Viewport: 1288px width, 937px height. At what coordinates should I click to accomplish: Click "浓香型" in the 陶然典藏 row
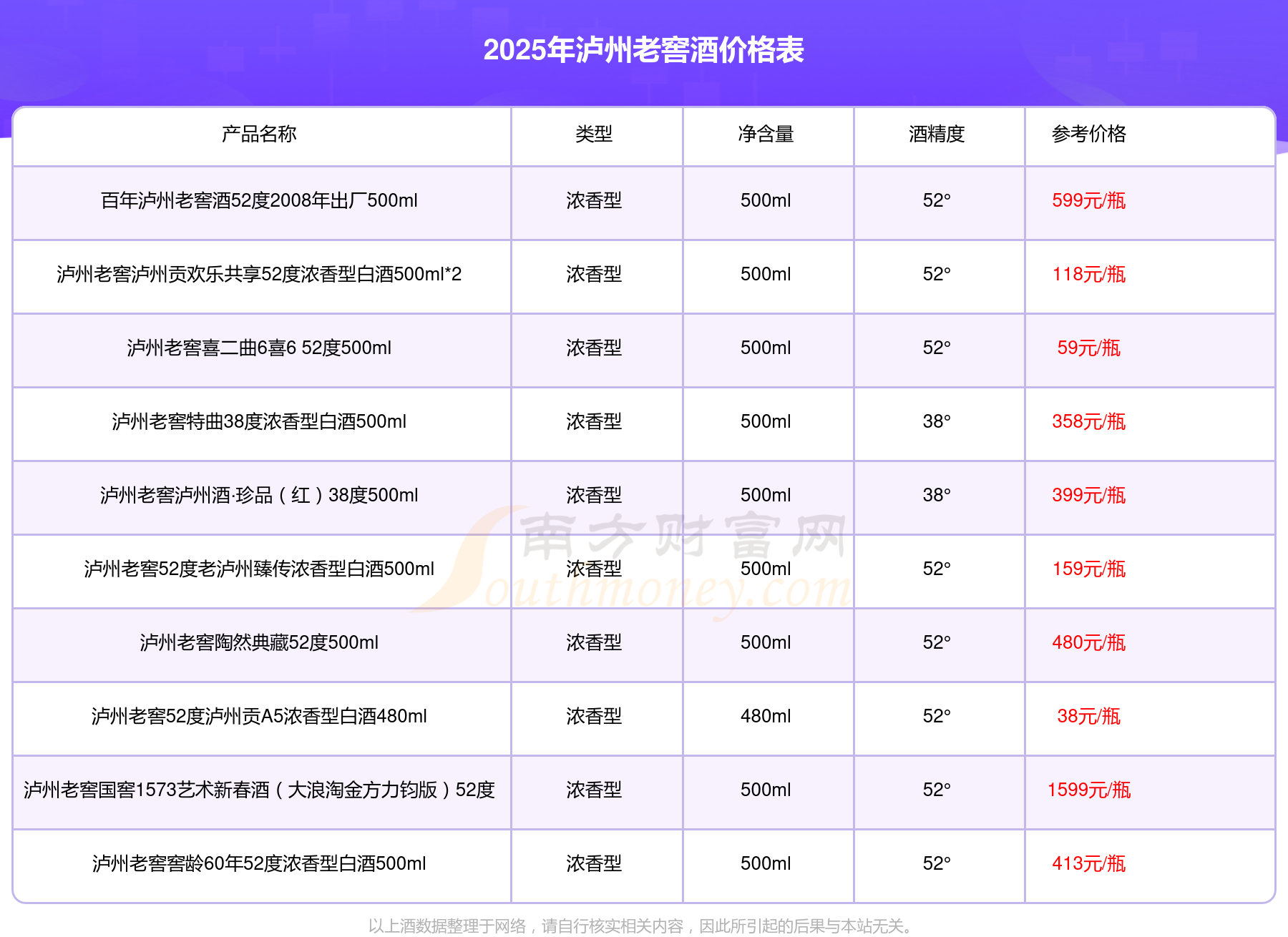tap(594, 642)
